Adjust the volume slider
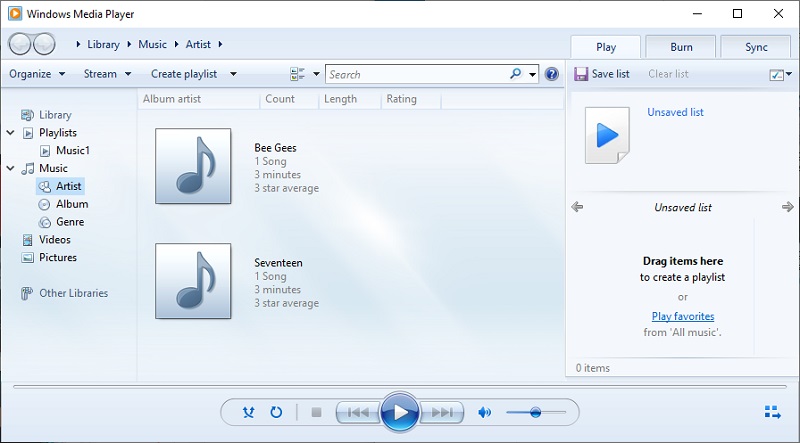The image size is (800, 443). [x=536, y=412]
